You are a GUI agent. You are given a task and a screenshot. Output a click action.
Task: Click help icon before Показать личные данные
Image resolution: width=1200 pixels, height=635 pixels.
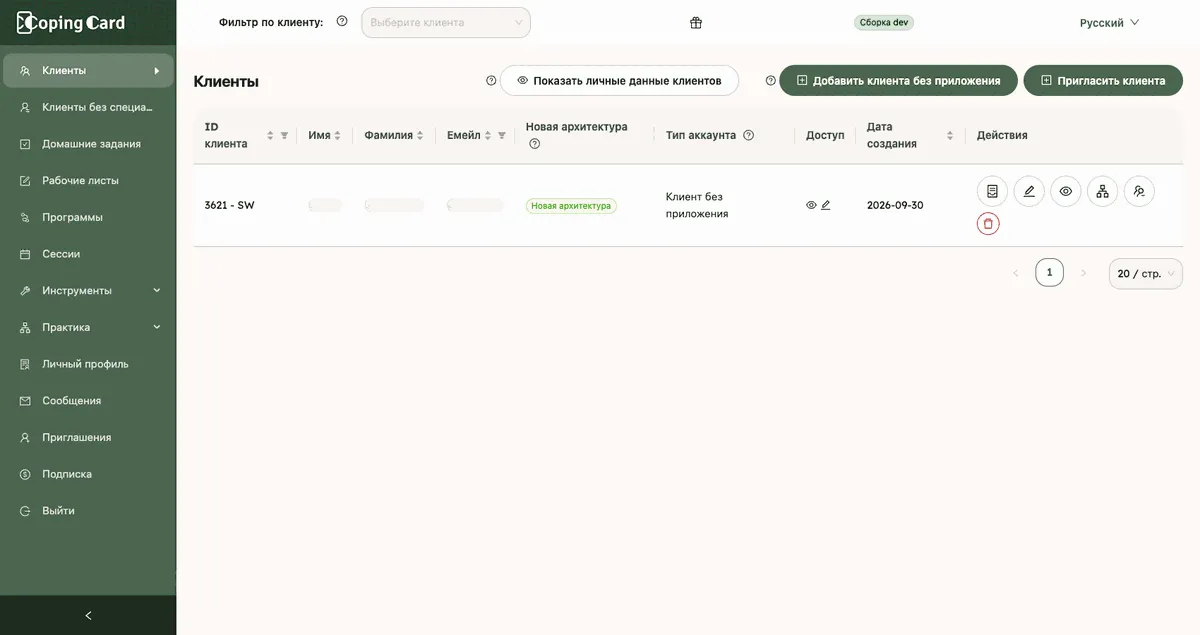tap(491, 81)
